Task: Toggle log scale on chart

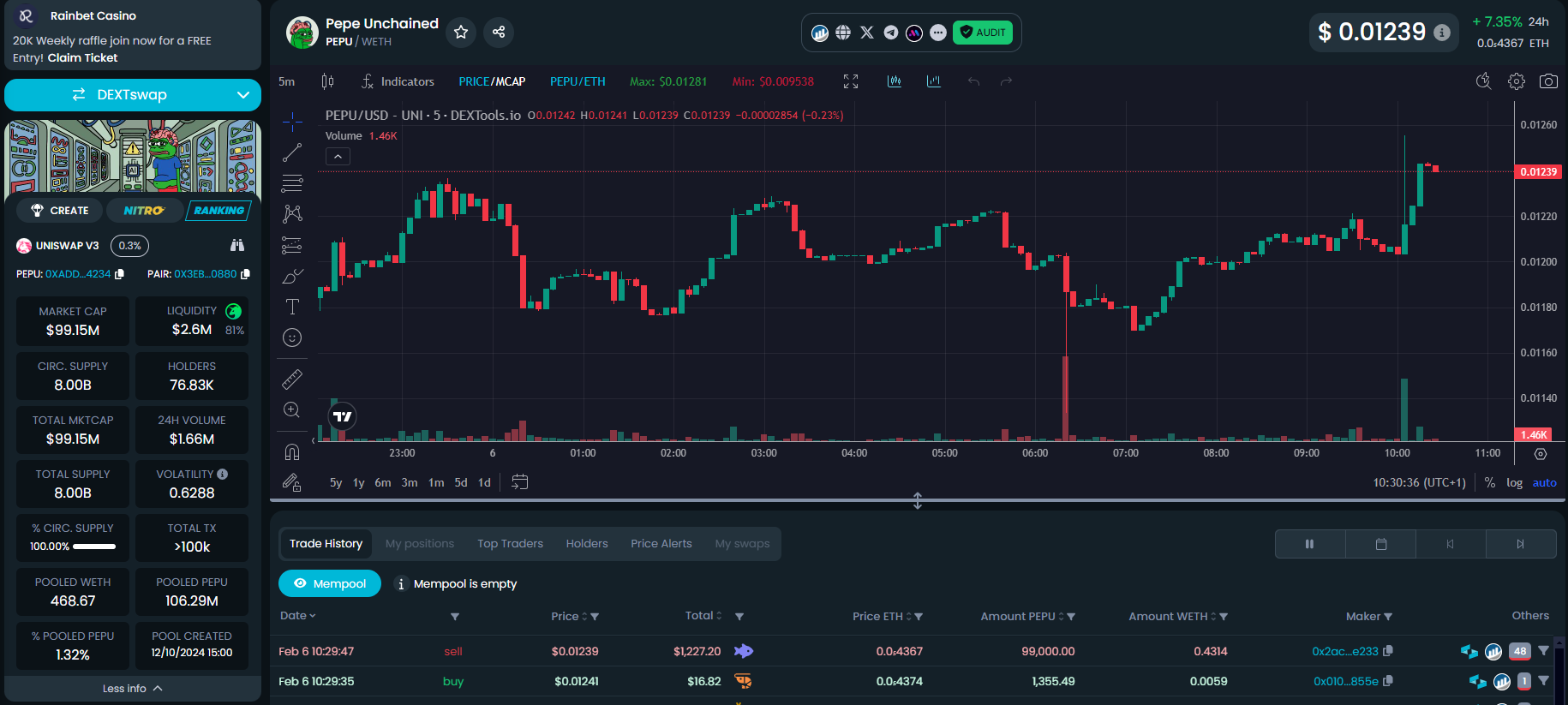Action: click(1515, 482)
